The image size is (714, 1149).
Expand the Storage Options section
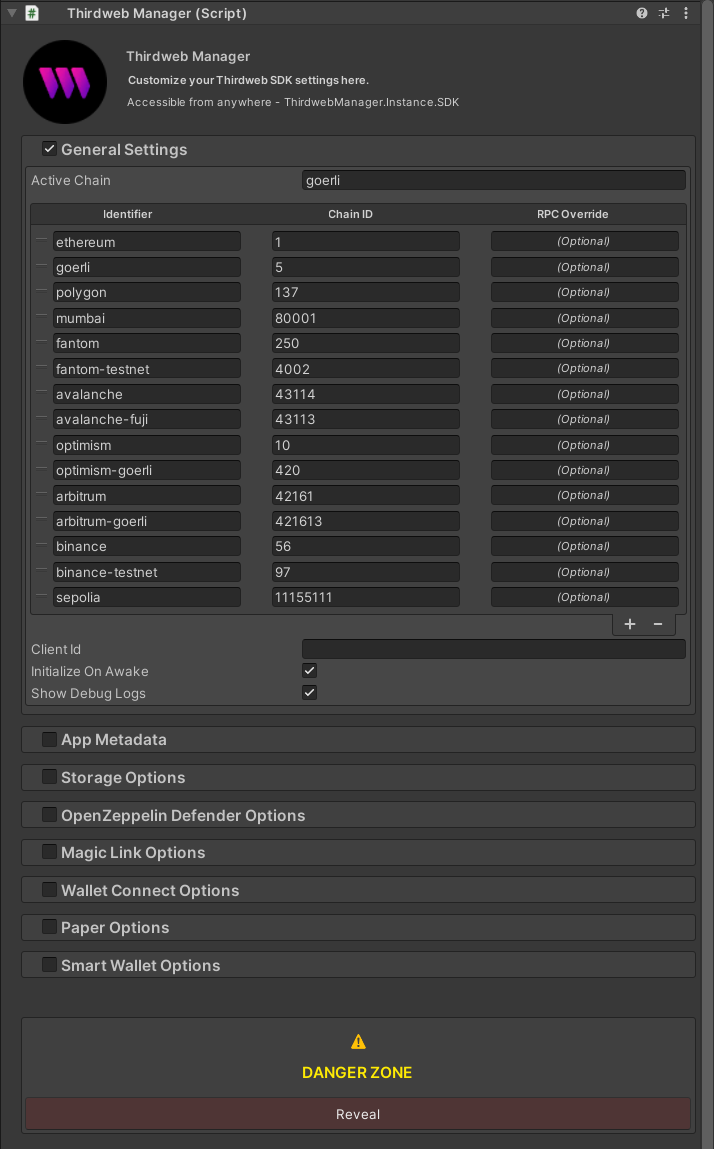coord(49,777)
